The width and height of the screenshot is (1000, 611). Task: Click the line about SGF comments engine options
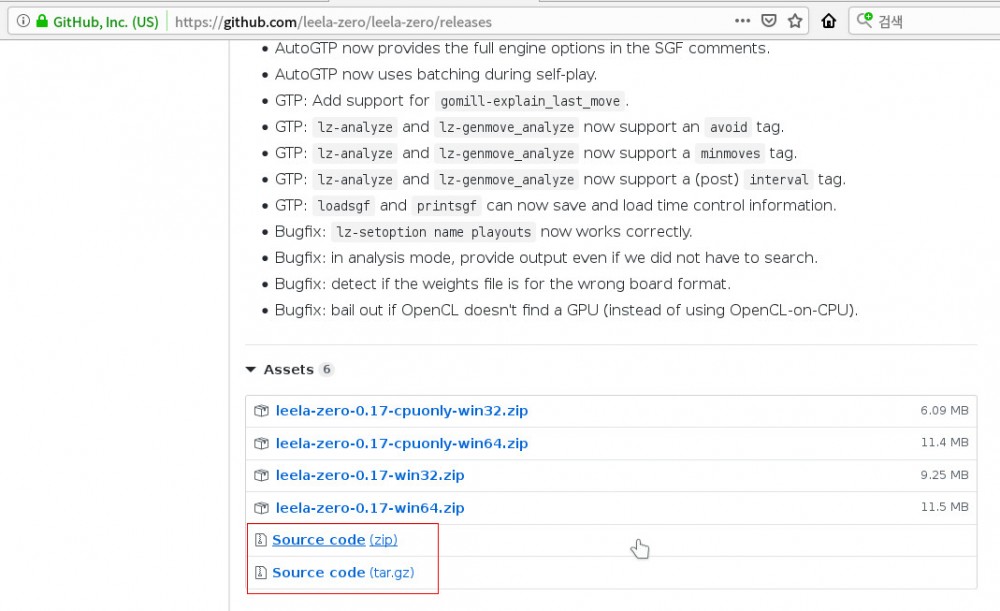click(522, 48)
